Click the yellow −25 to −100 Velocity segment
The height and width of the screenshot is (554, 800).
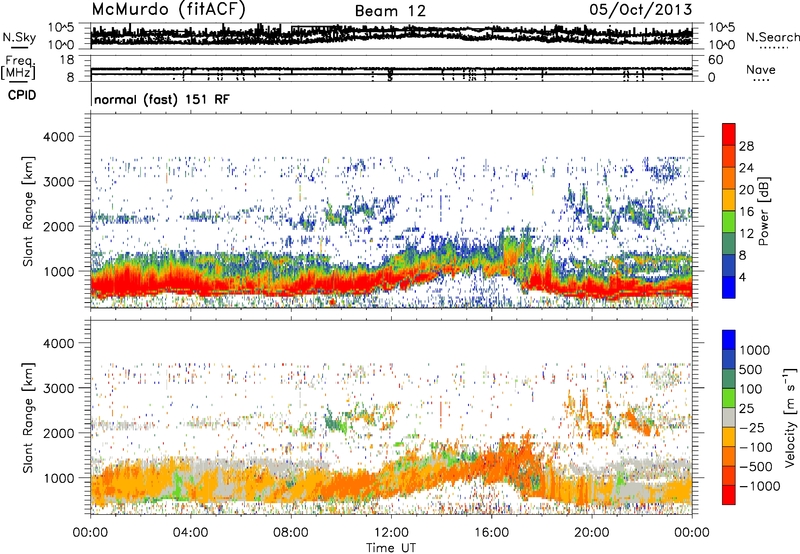729,437
